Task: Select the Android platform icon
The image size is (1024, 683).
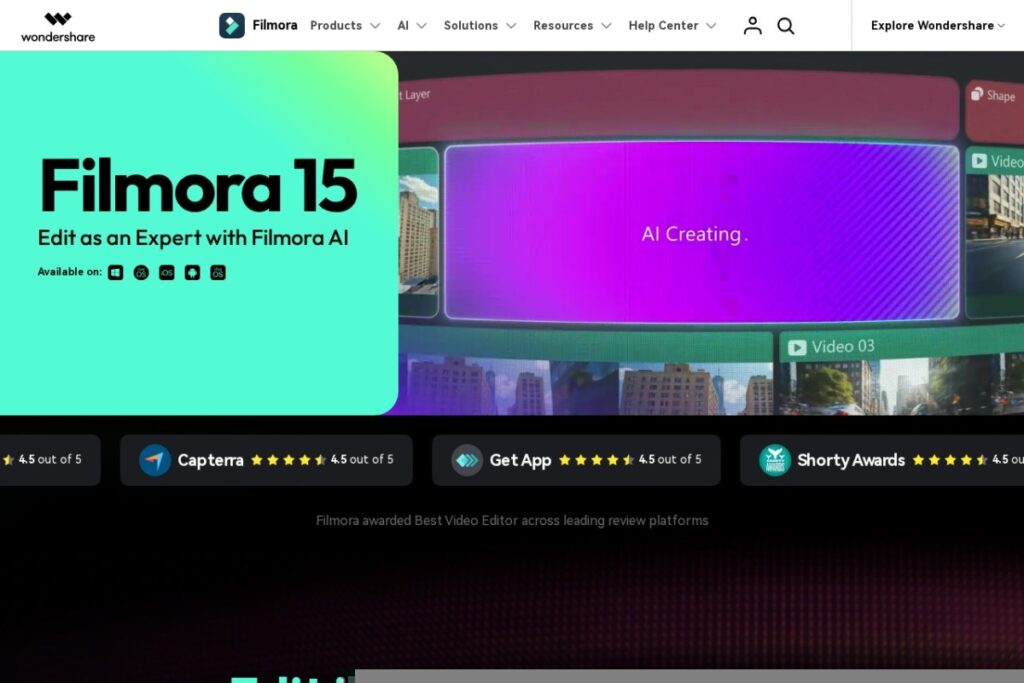Action: [x=192, y=272]
